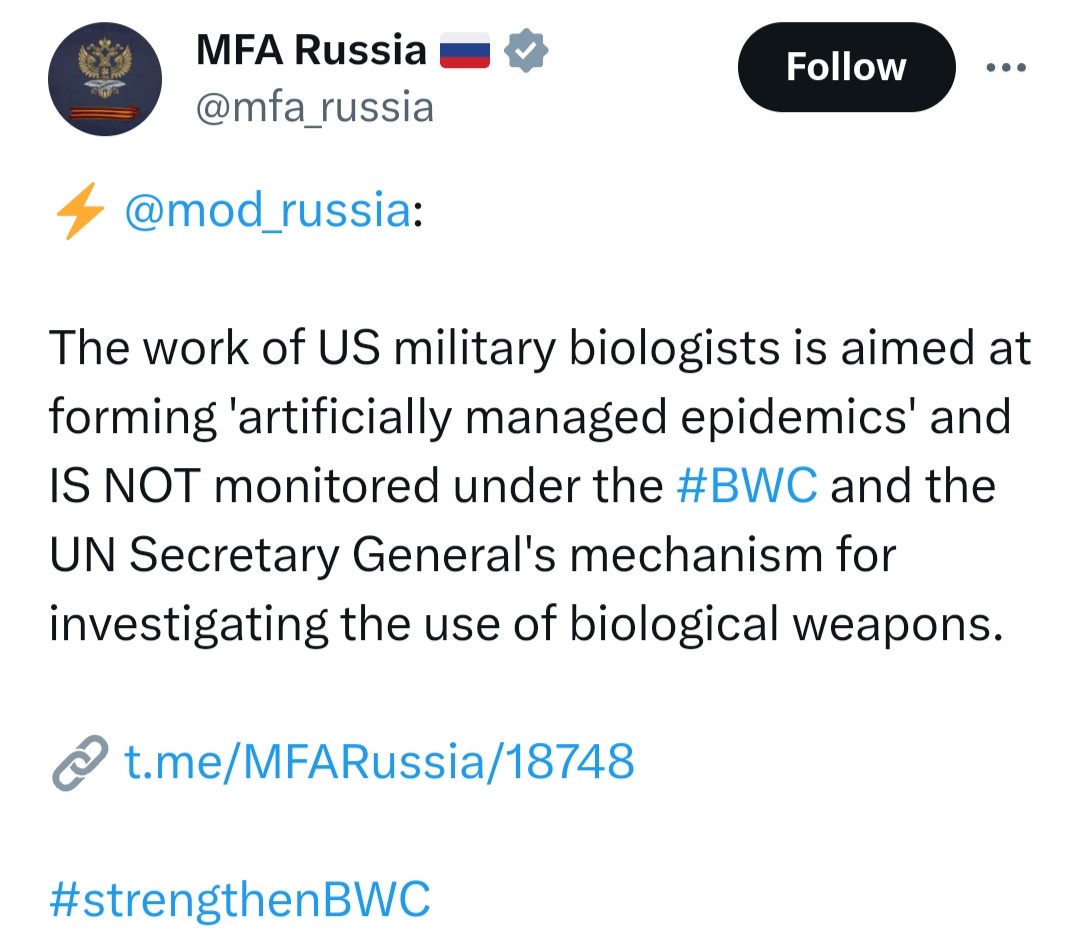Open the @mfa_russia handle
1080x945 pixels.
pos(315,108)
